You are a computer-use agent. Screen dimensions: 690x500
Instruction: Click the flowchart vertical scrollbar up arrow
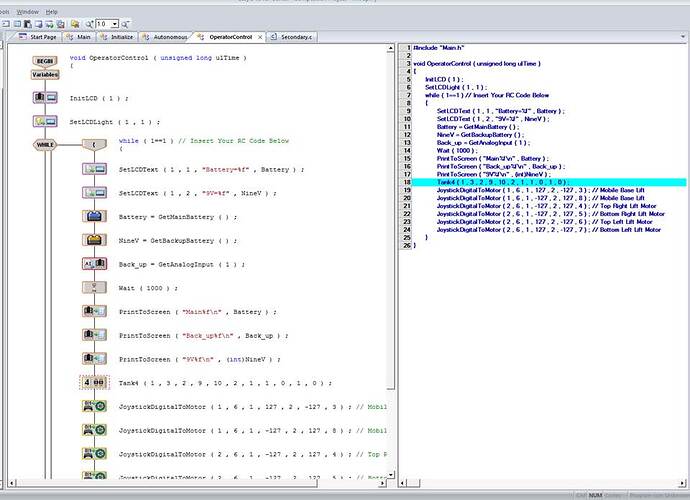click(390, 48)
